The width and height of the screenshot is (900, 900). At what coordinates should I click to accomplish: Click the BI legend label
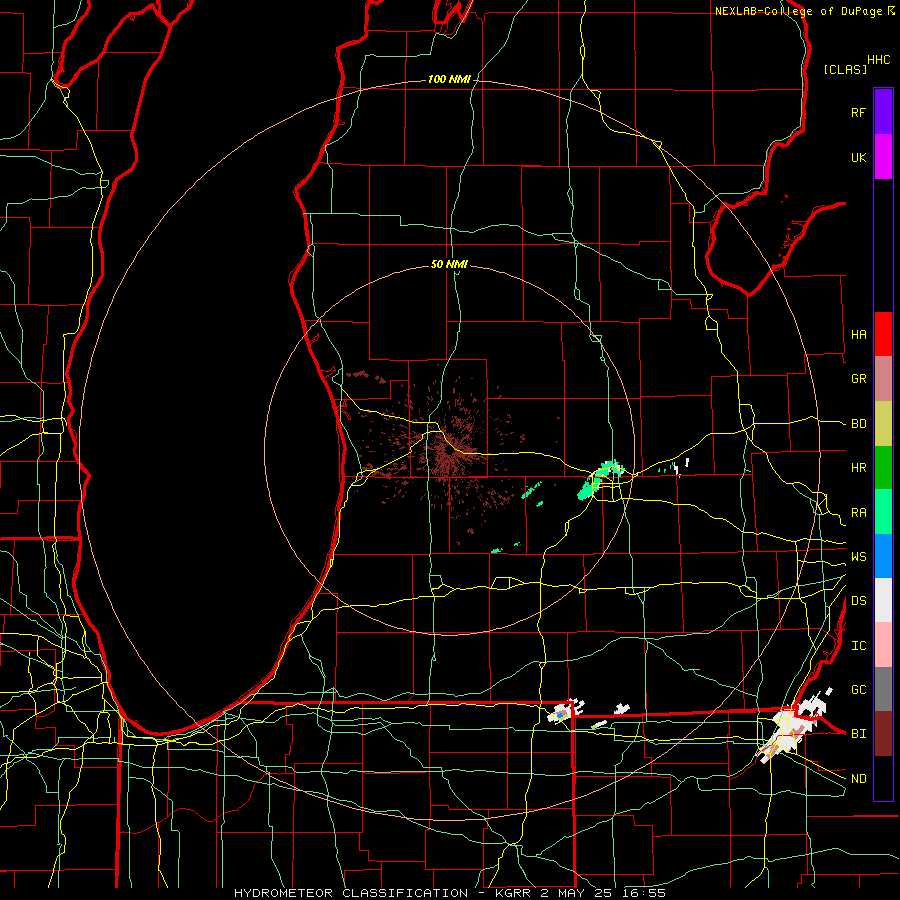[858, 734]
